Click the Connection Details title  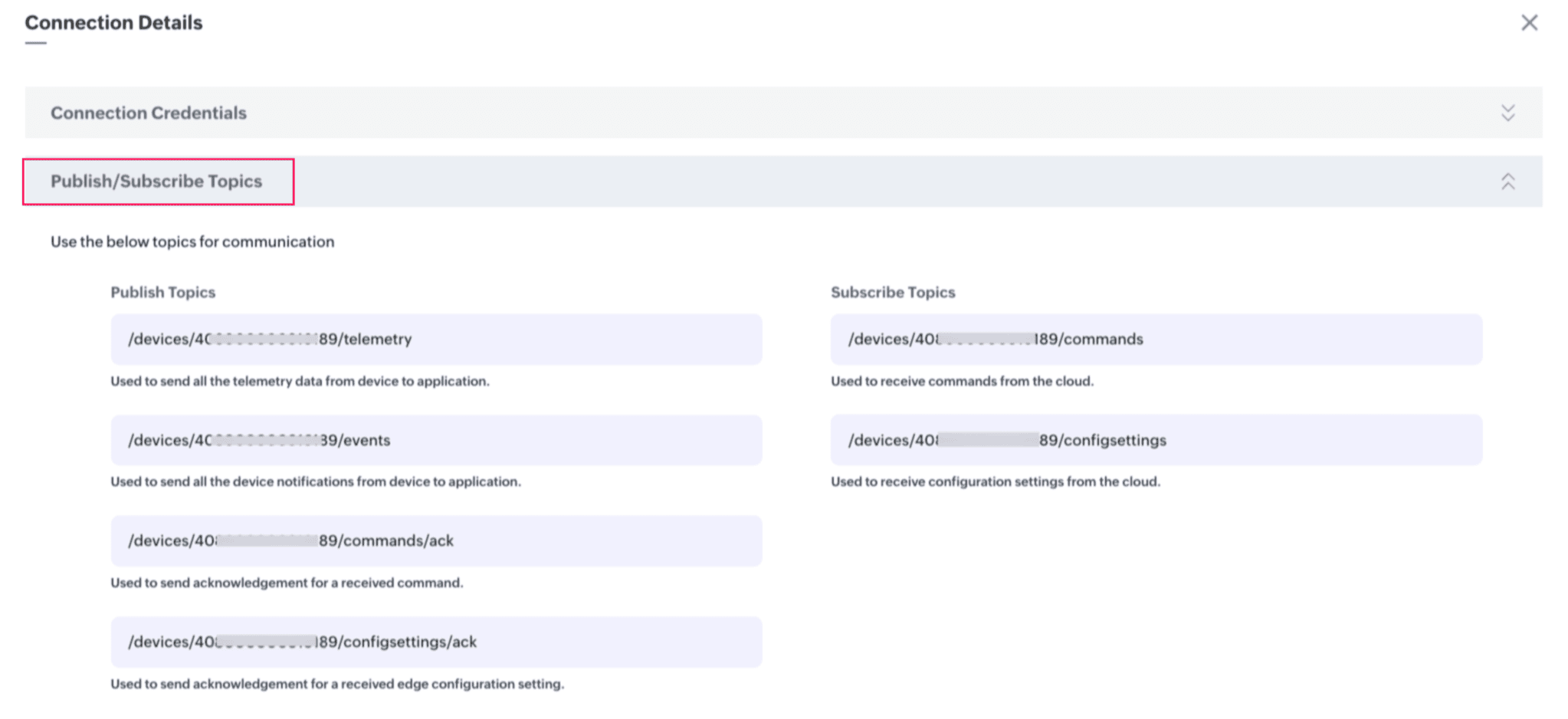pos(113,23)
